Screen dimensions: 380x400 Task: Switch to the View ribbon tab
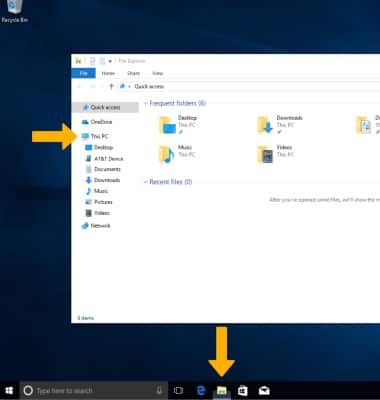157,73
